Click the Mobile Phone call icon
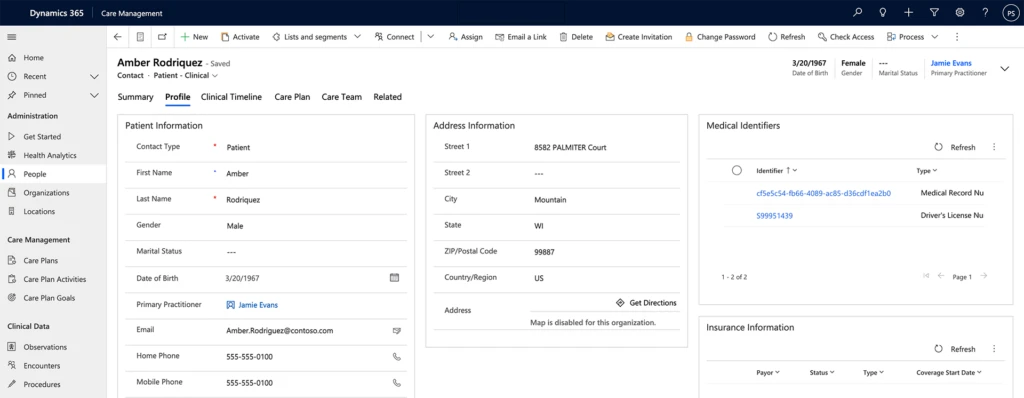This screenshot has width=1024, height=398. (396, 383)
